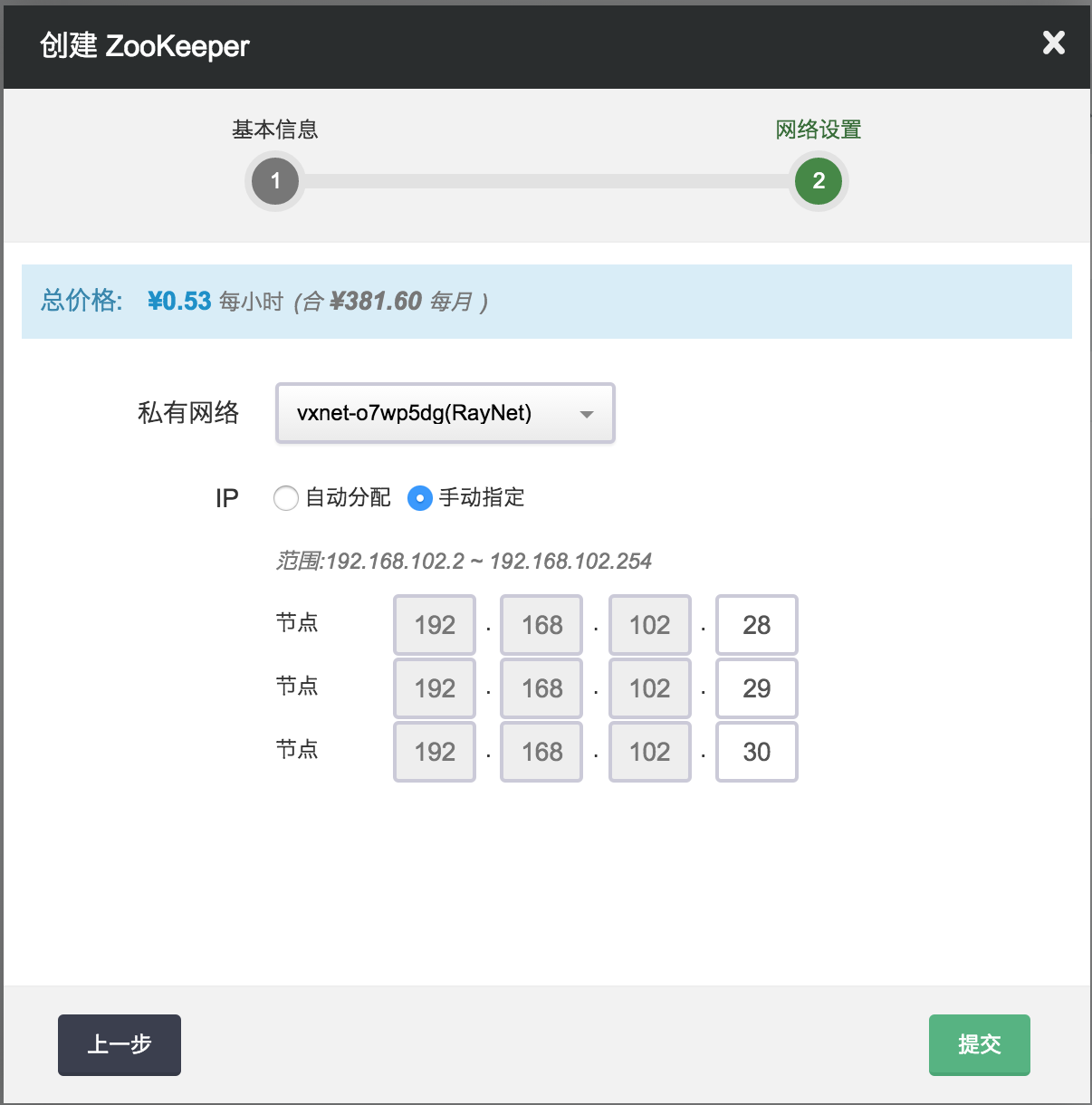The image size is (1092, 1105).
Task: Click the 168 field in first node row
Action: pyautogui.click(x=541, y=625)
